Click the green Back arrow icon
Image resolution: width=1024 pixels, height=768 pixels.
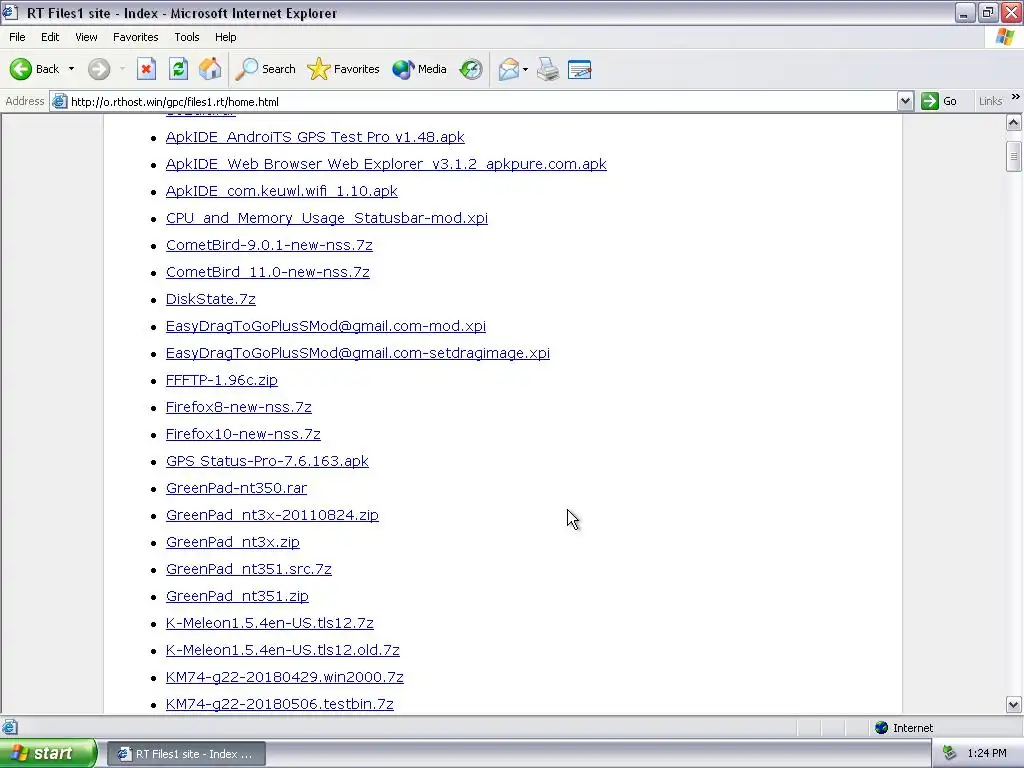click(x=20, y=69)
